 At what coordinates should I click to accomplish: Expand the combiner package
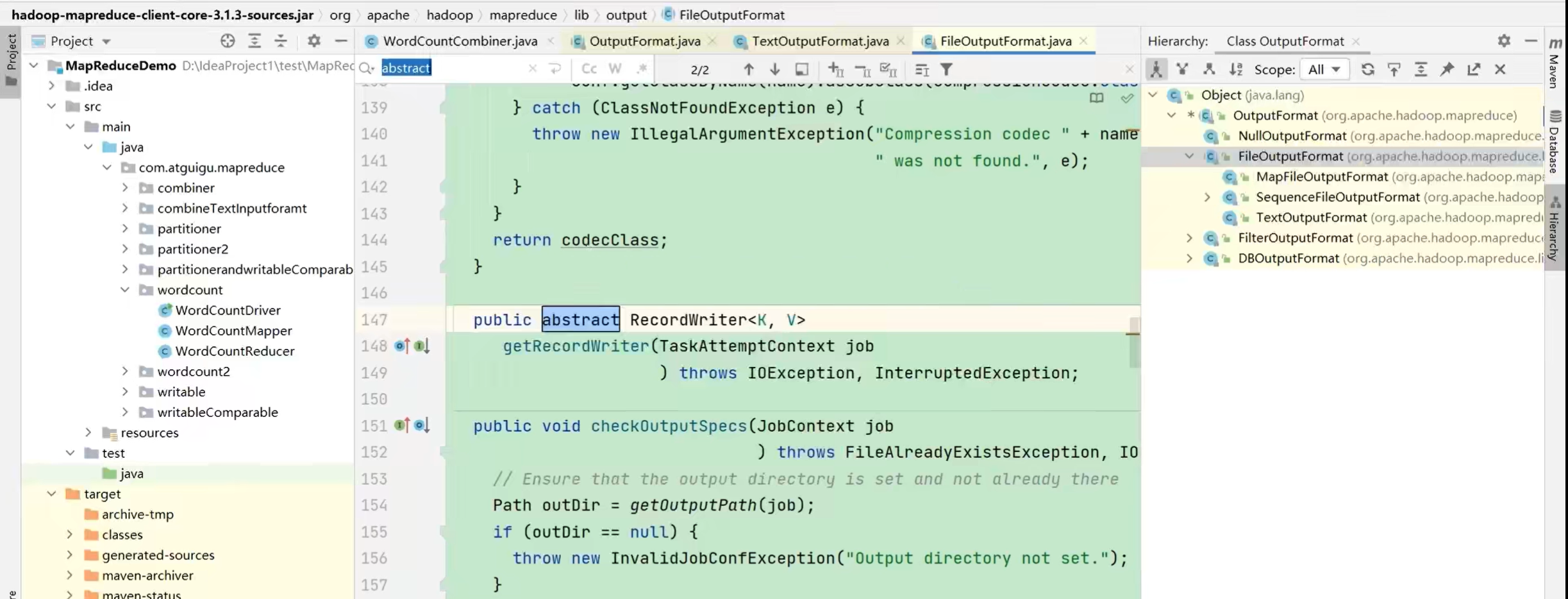(x=125, y=188)
